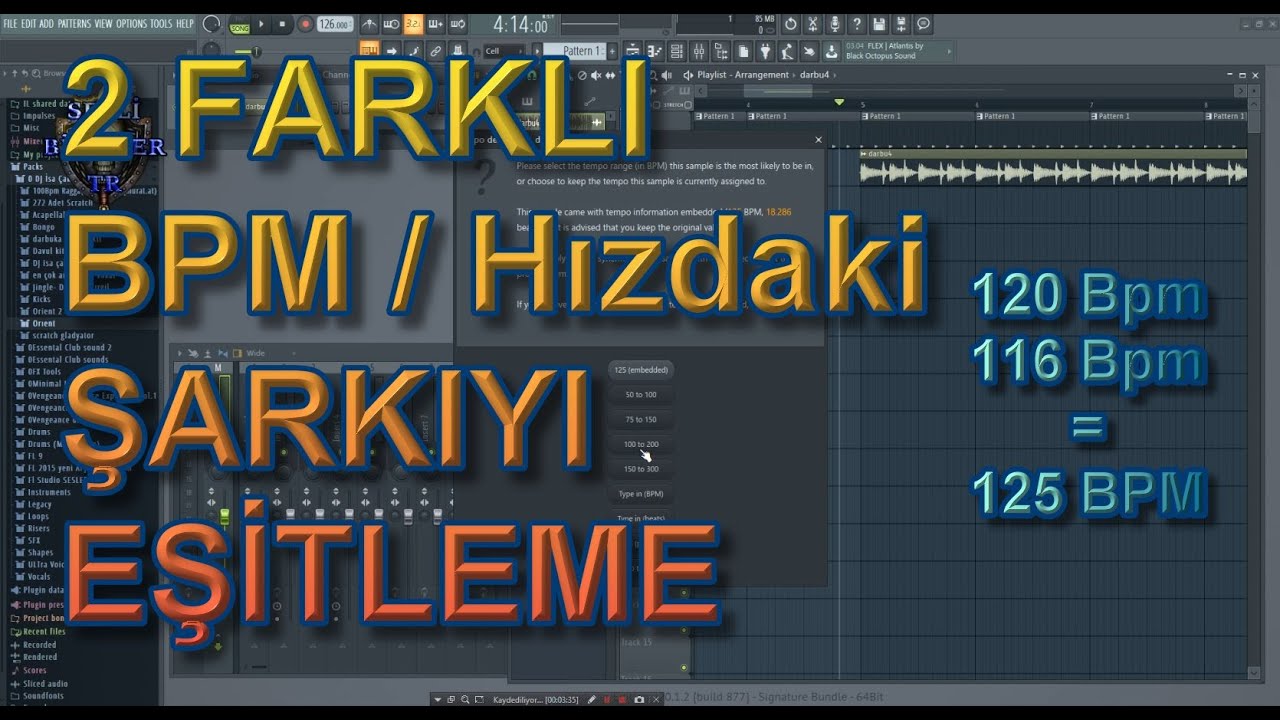Click the Type in (BPM) button

click(x=641, y=494)
